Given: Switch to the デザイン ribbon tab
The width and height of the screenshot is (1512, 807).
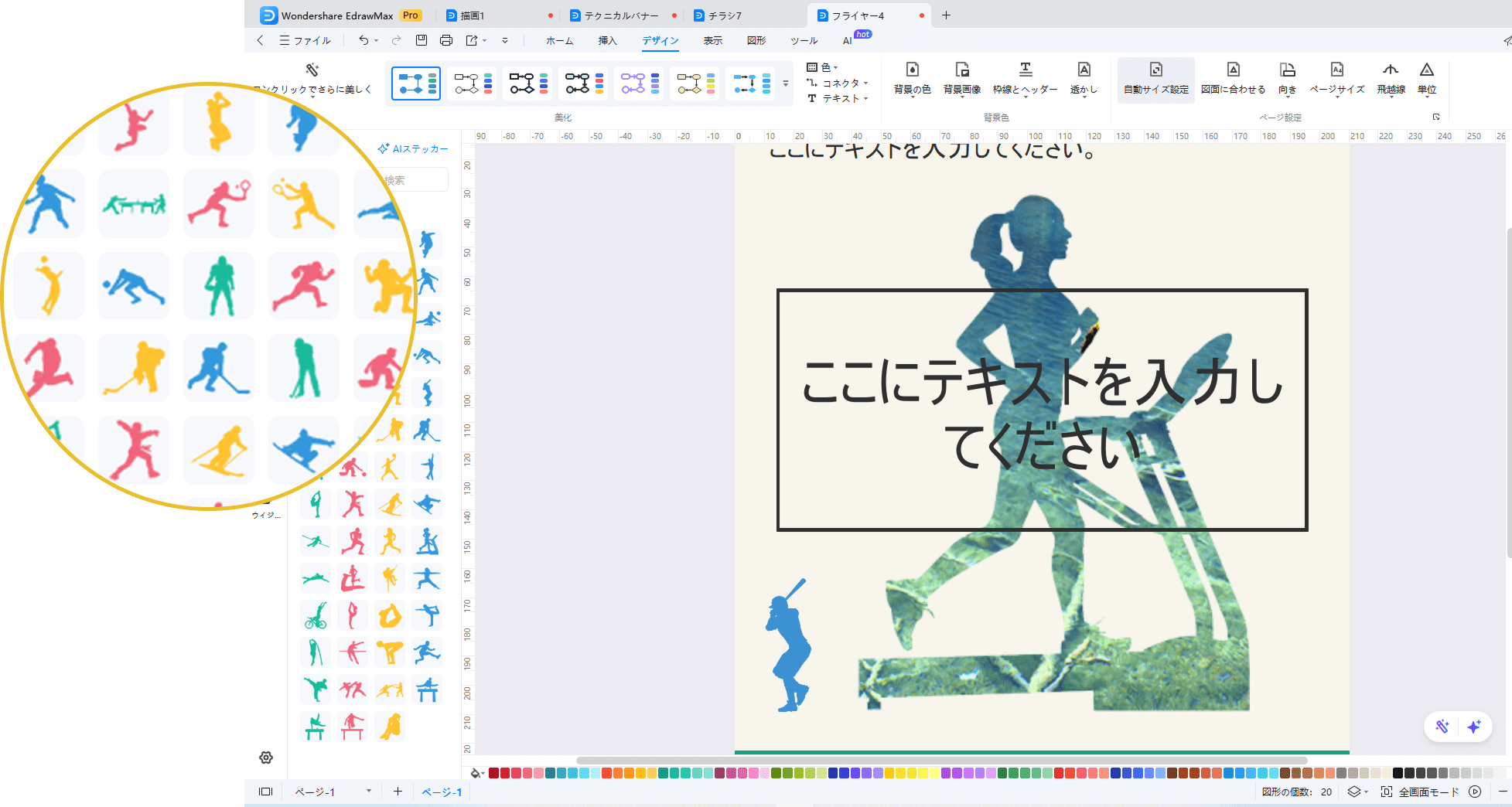Looking at the screenshot, I should [660, 40].
